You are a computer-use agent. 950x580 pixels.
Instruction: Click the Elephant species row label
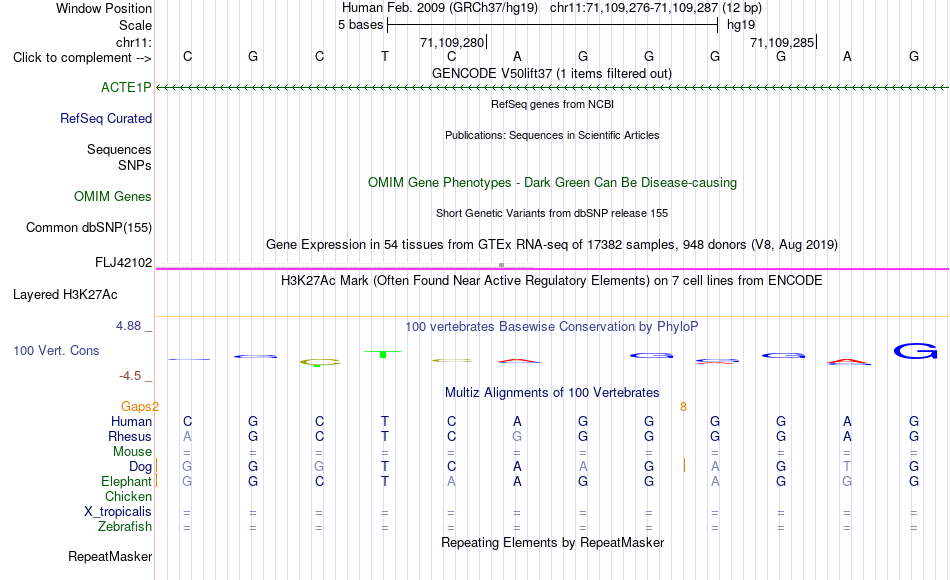tap(126, 481)
